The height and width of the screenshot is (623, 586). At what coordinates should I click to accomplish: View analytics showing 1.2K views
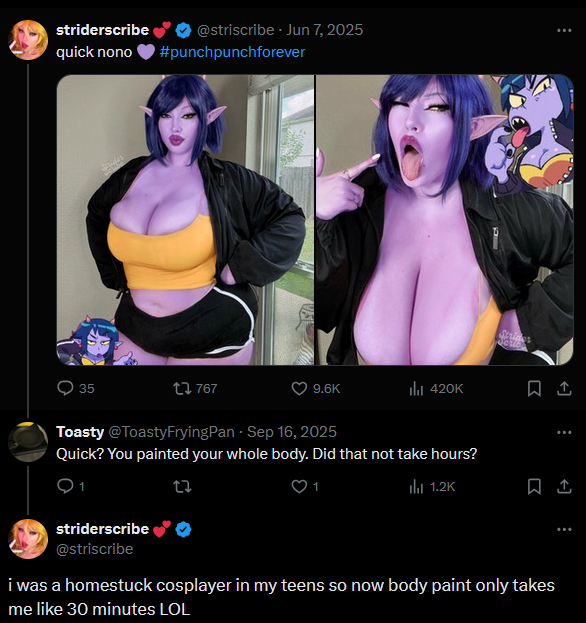pyautogui.click(x=432, y=486)
